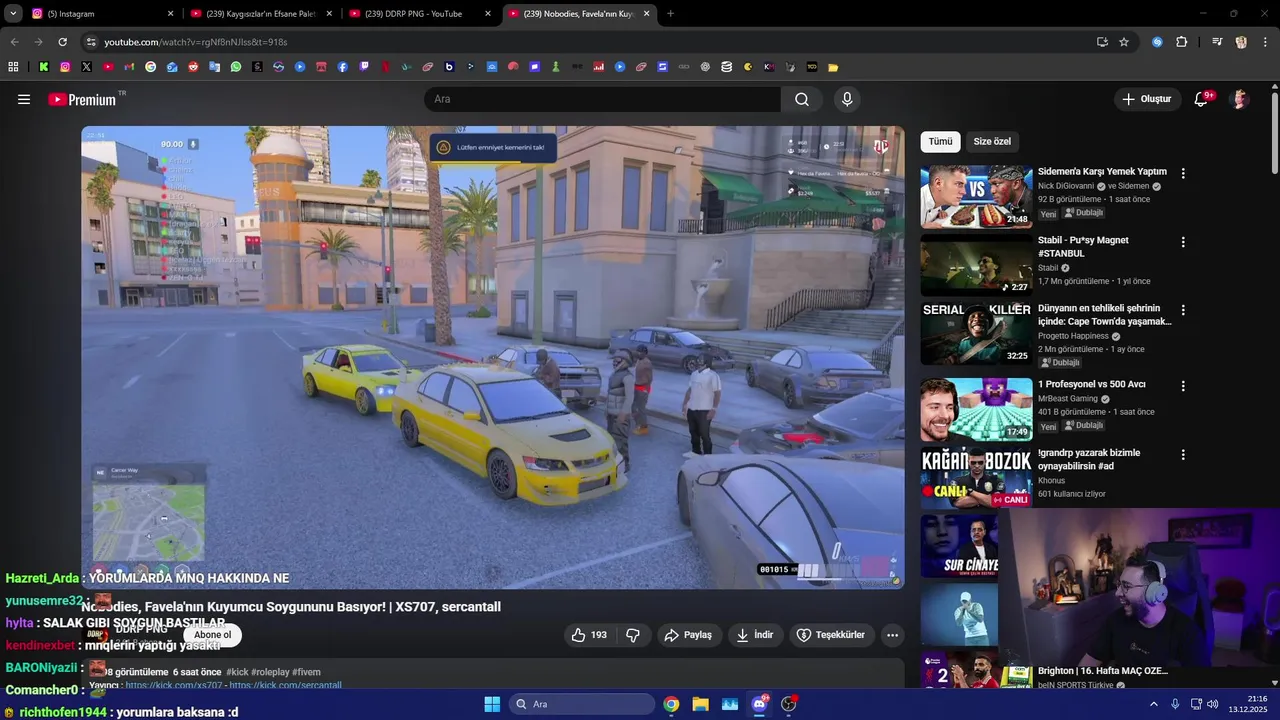Open Twitch bookmark icon
Image resolution: width=1280 pixels, height=720 pixels.
[364, 67]
